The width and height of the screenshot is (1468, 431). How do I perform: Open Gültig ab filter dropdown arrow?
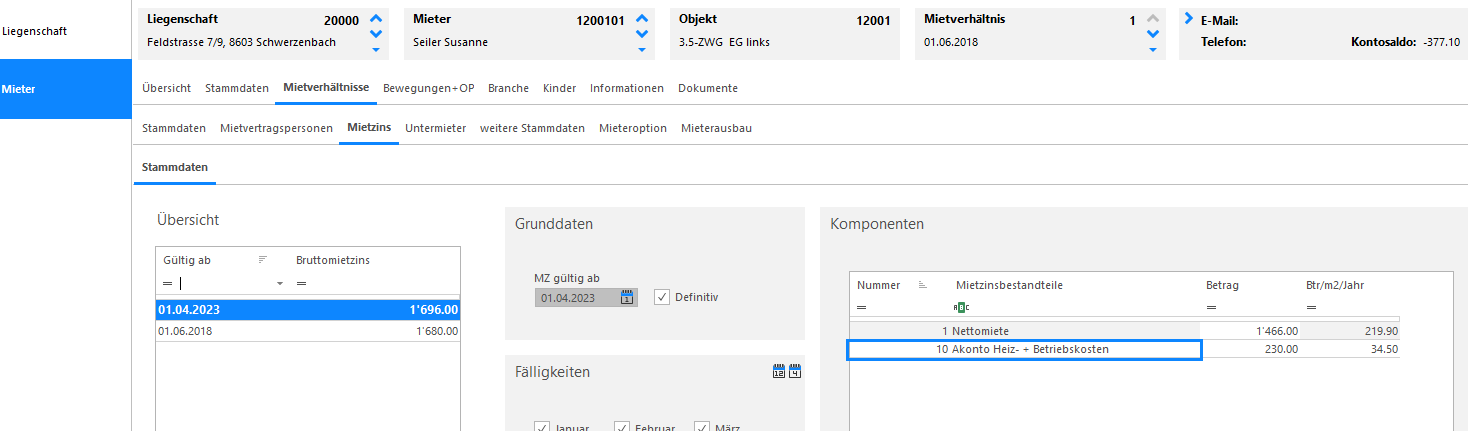280,283
